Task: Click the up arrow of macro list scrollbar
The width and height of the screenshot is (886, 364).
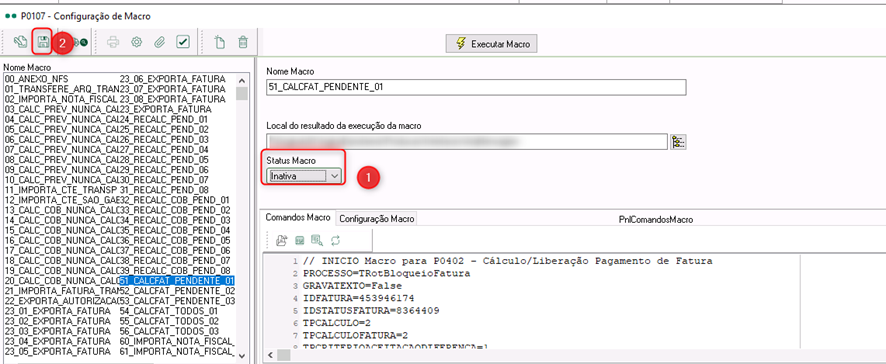Action: pyautogui.click(x=242, y=80)
